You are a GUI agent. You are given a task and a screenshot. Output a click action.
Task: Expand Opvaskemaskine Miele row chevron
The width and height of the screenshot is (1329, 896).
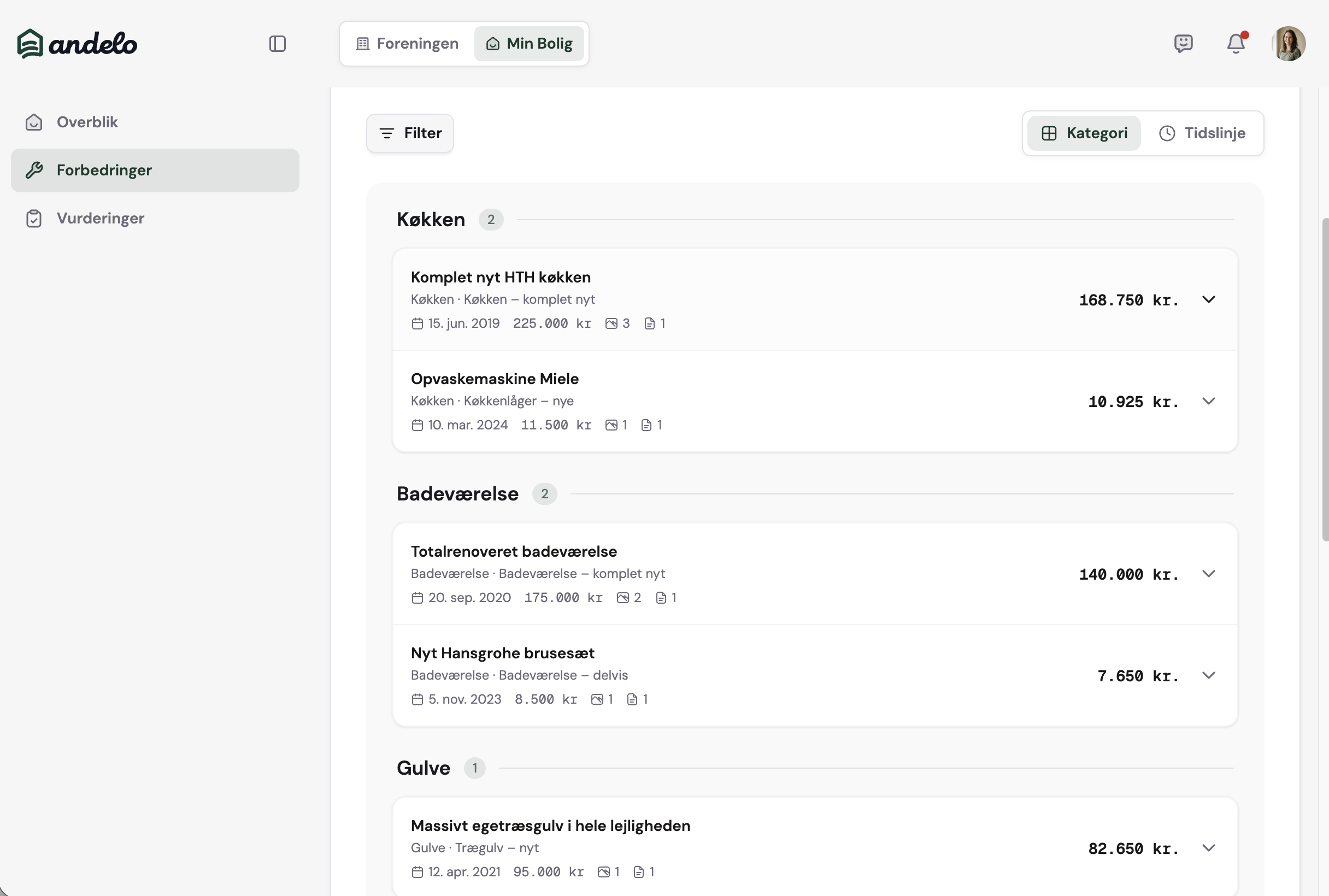[1208, 401]
